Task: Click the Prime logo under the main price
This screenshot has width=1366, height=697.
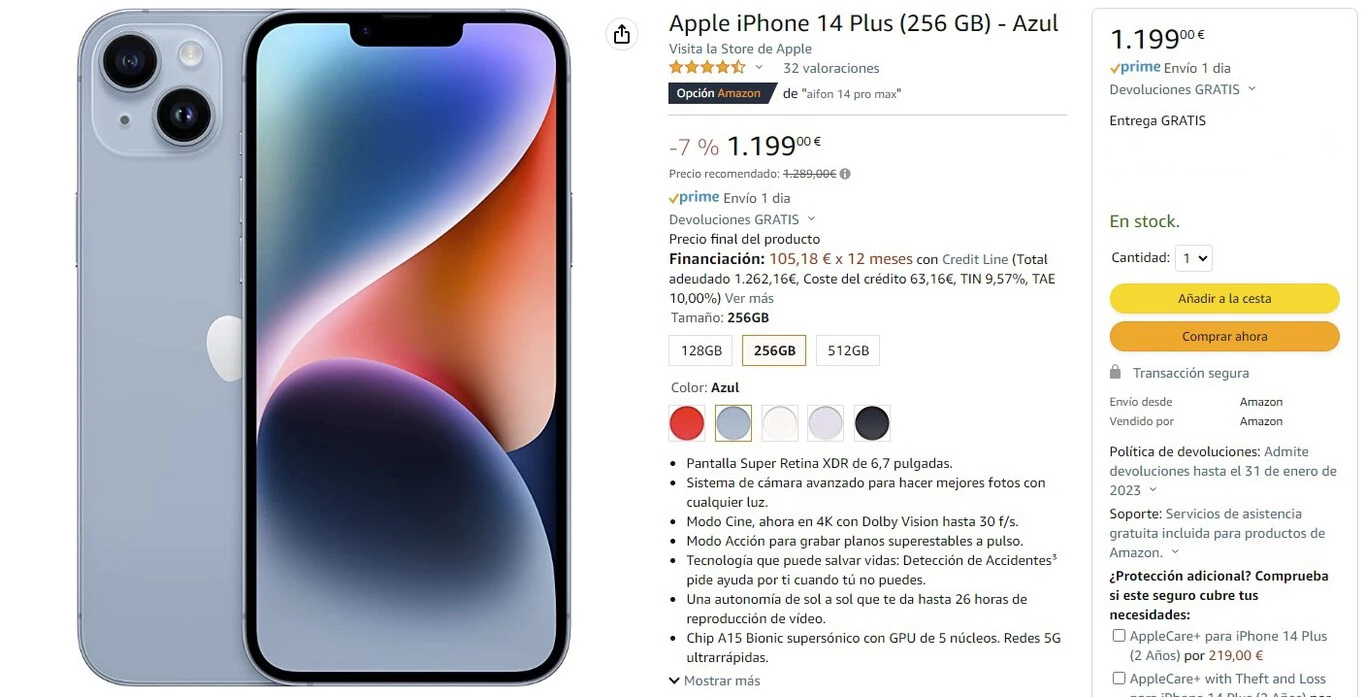Action: point(694,198)
